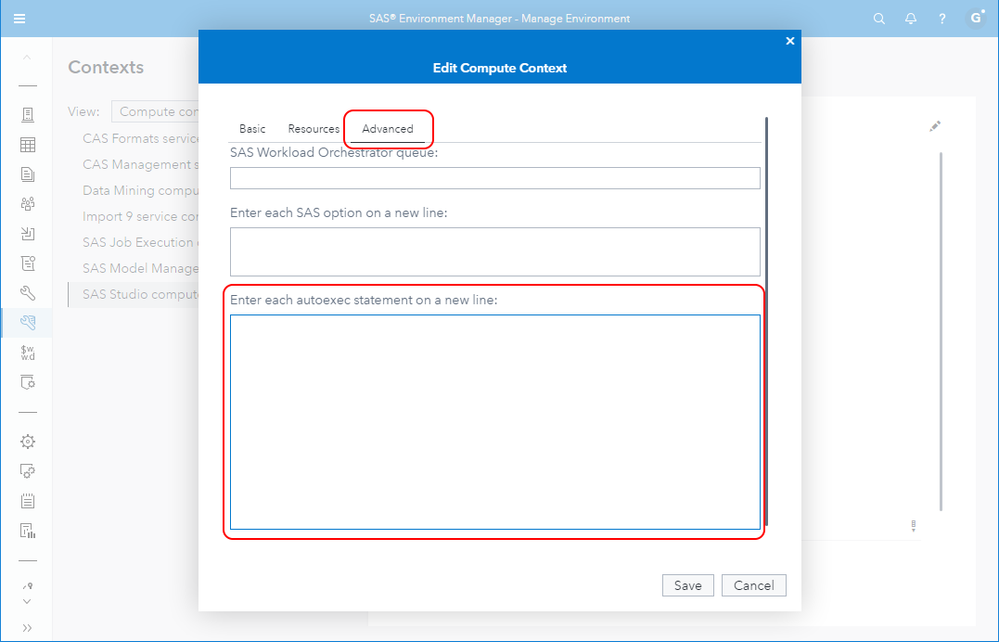Viewport: 999px width, 642px height.
Task: Switch to the Resources tab
Action: (x=314, y=129)
